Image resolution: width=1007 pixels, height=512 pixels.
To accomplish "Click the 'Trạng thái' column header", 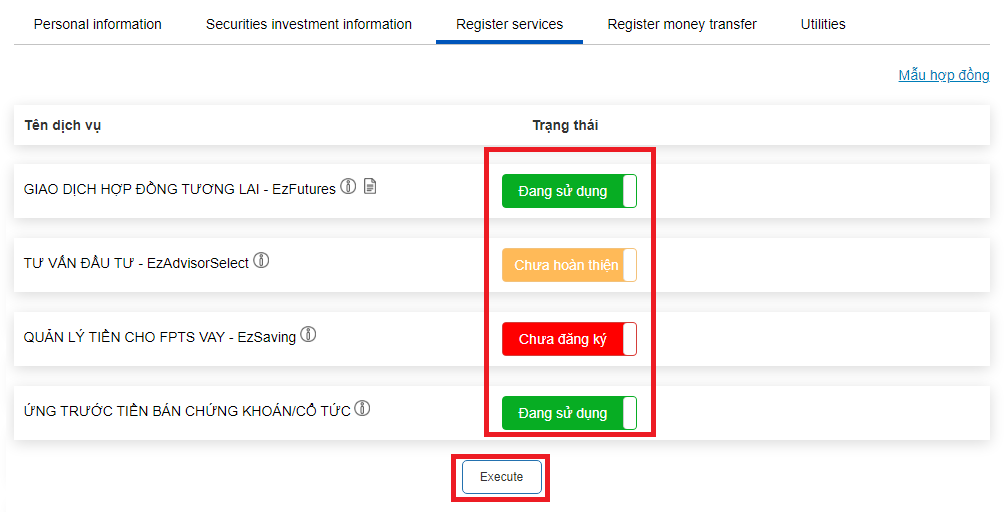I will click(565, 125).
